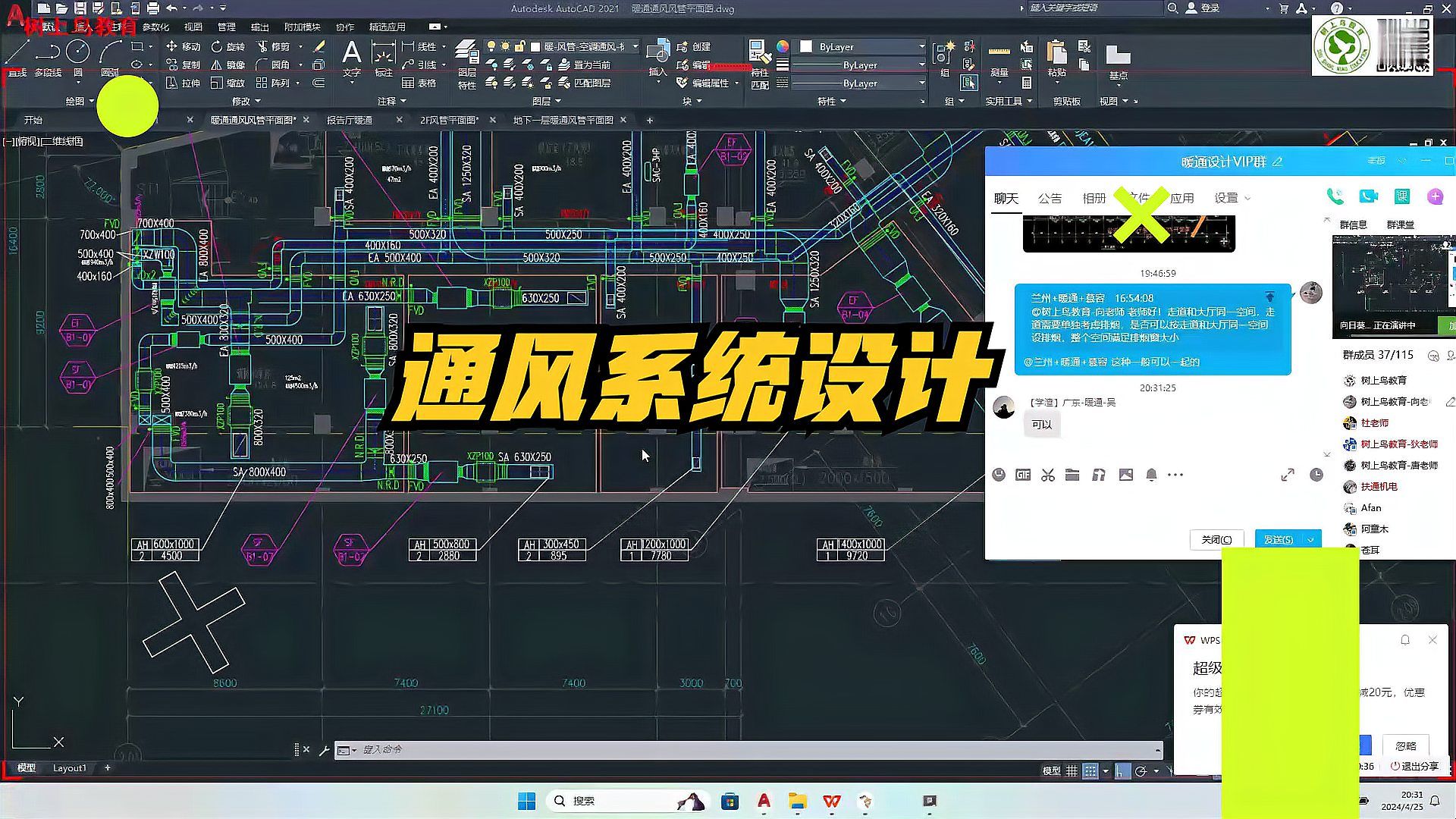The image size is (1456, 819).
Task: Click Match Layer (匹配图层) button
Action: coord(585,83)
